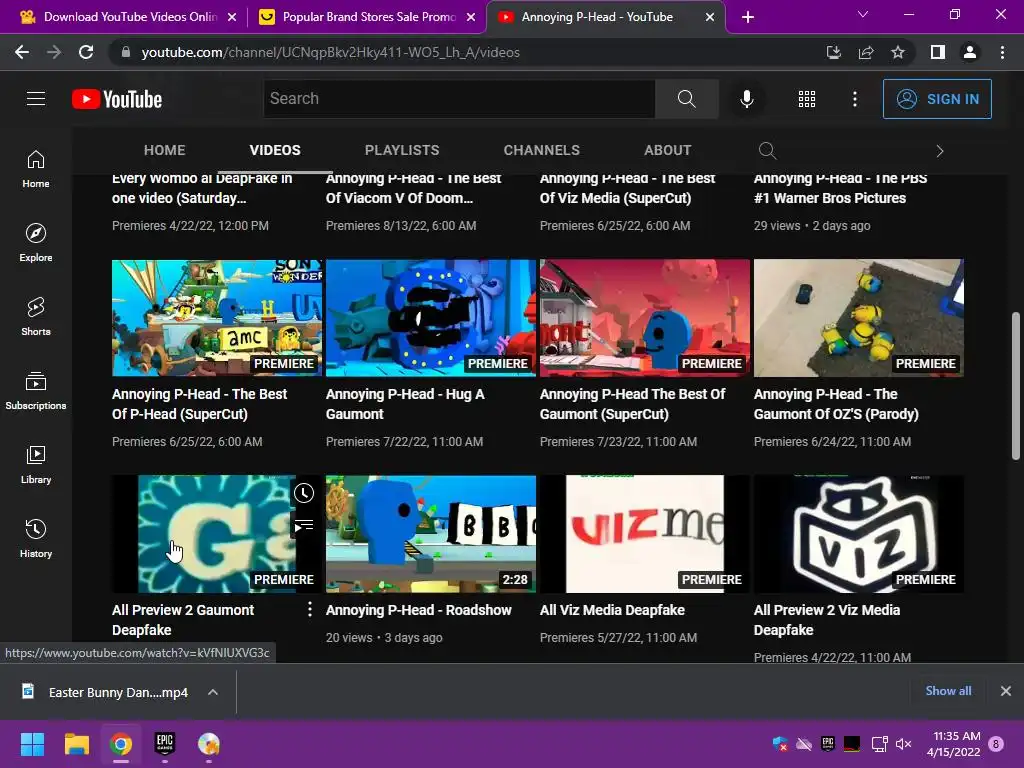Bookmark this page with the star icon

898,52
